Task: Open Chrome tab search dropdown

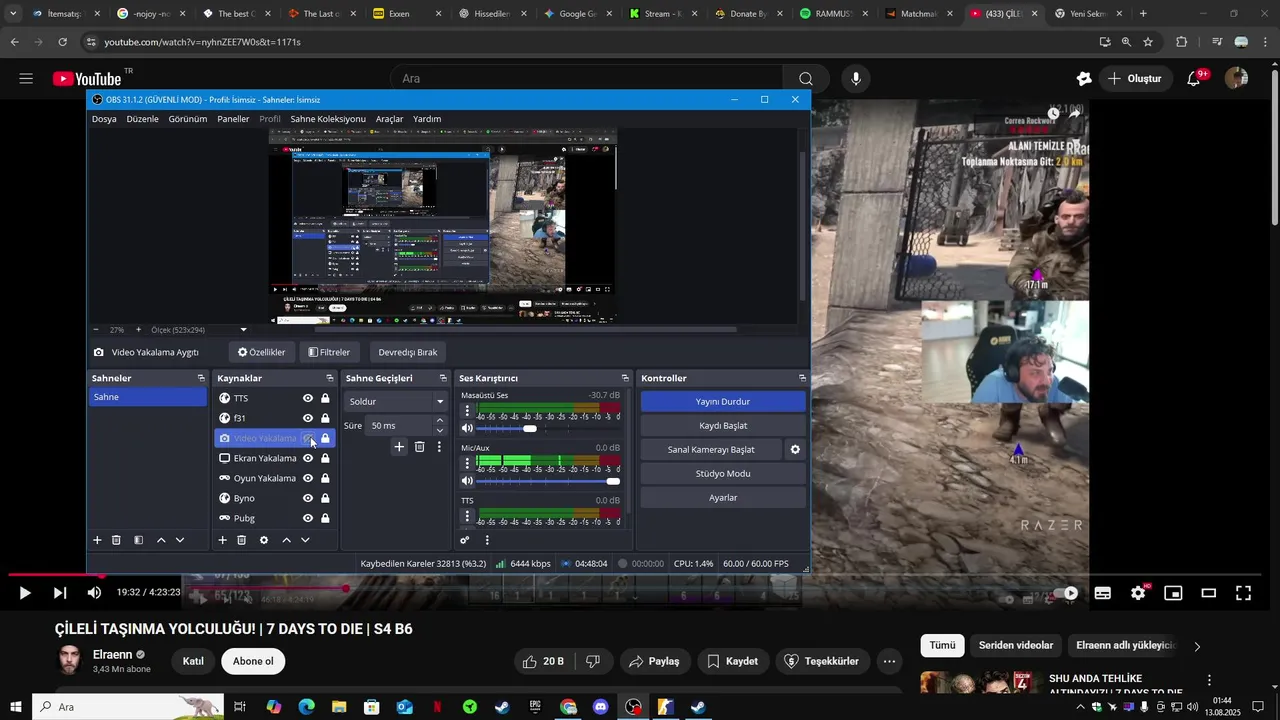Action: click(13, 14)
